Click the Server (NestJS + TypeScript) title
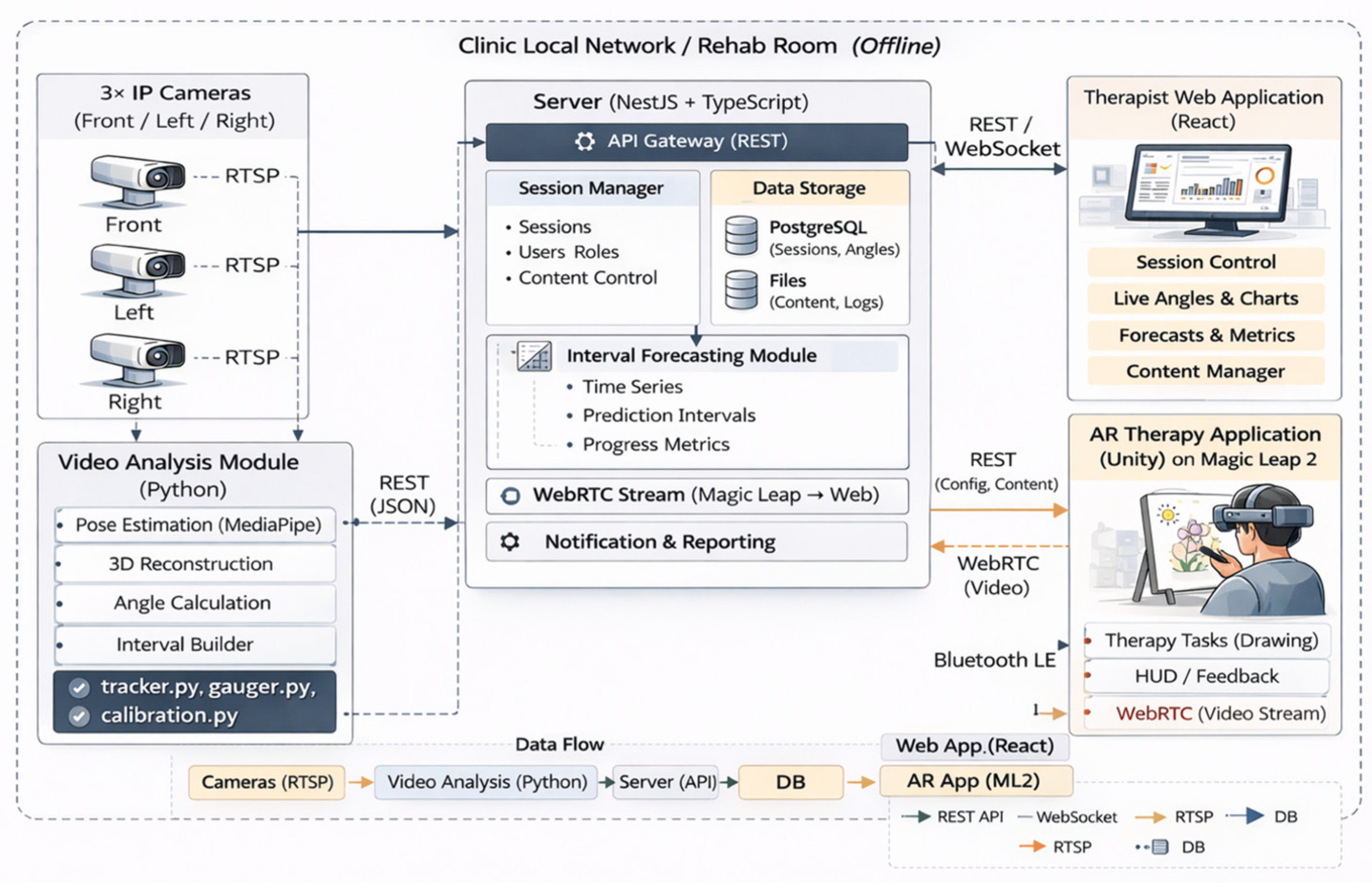 point(671,102)
